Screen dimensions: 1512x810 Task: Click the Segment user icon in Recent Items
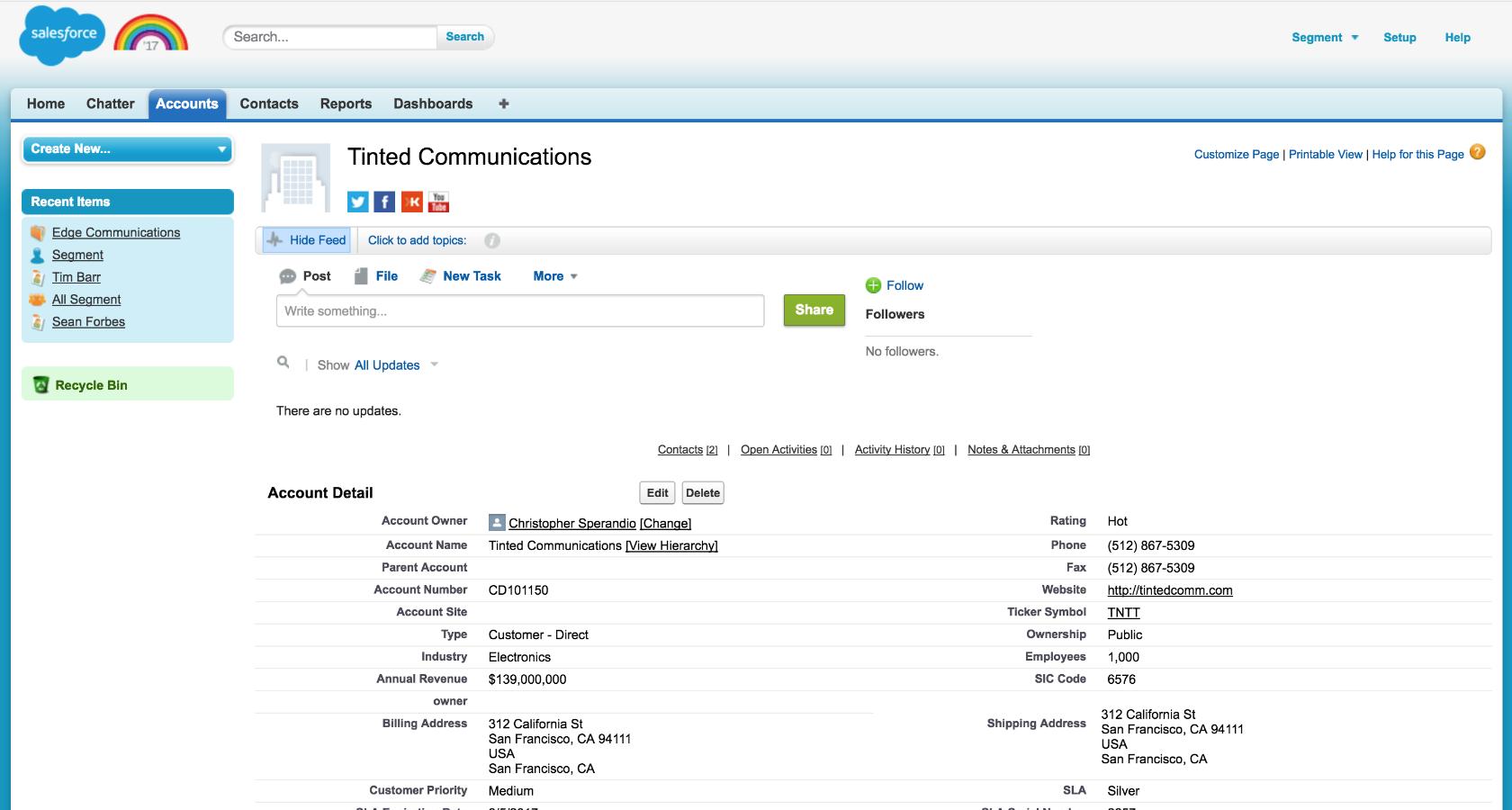[x=38, y=256]
